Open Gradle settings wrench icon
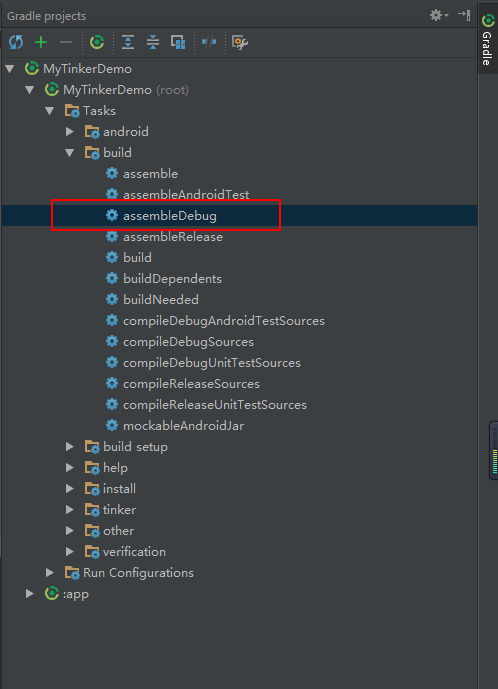 (x=240, y=42)
